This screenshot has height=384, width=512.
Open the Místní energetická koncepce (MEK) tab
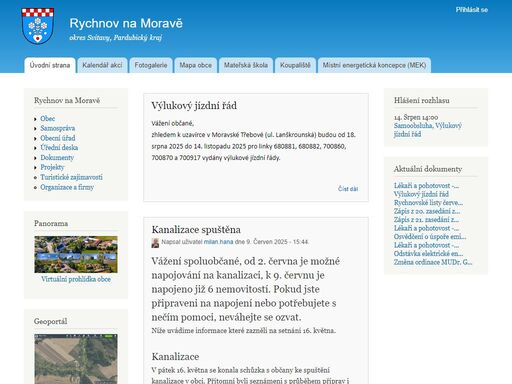tap(374, 65)
